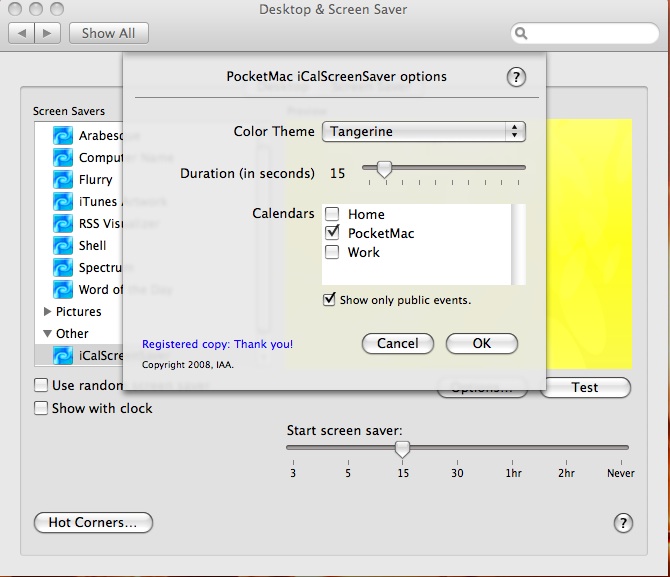Go forward with the right arrow button
The height and width of the screenshot is (577, 670).
[x=47, y=33]
